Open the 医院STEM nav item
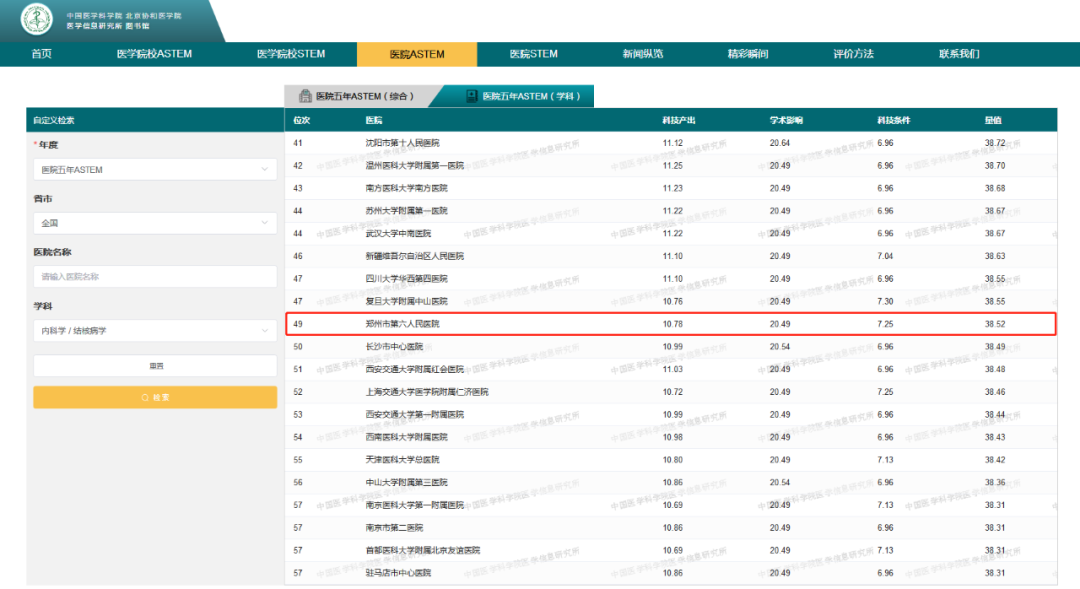The height and width of the screenshot is (589, 1080). tap(534, 54)
